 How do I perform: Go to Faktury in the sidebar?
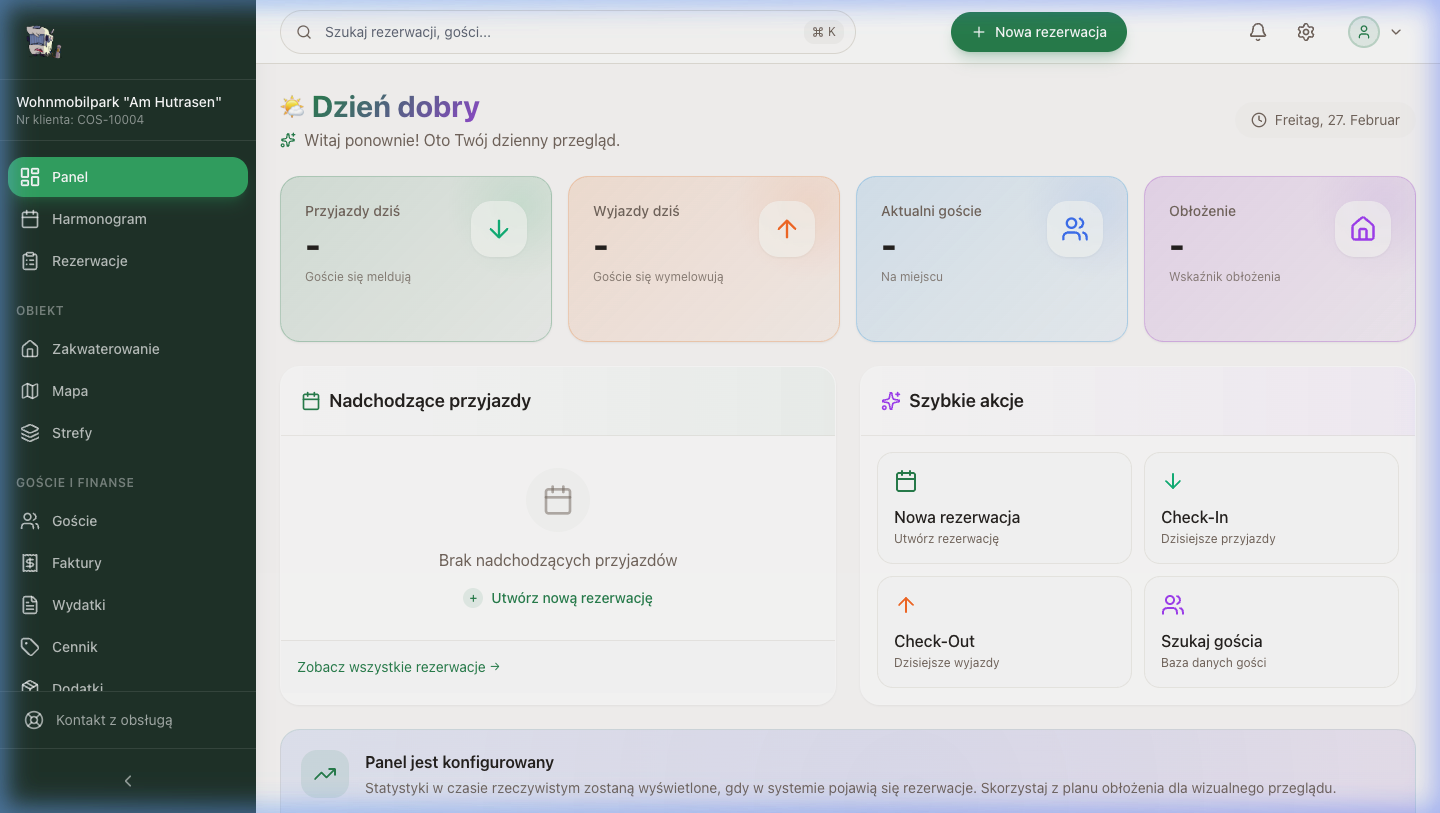77,563
